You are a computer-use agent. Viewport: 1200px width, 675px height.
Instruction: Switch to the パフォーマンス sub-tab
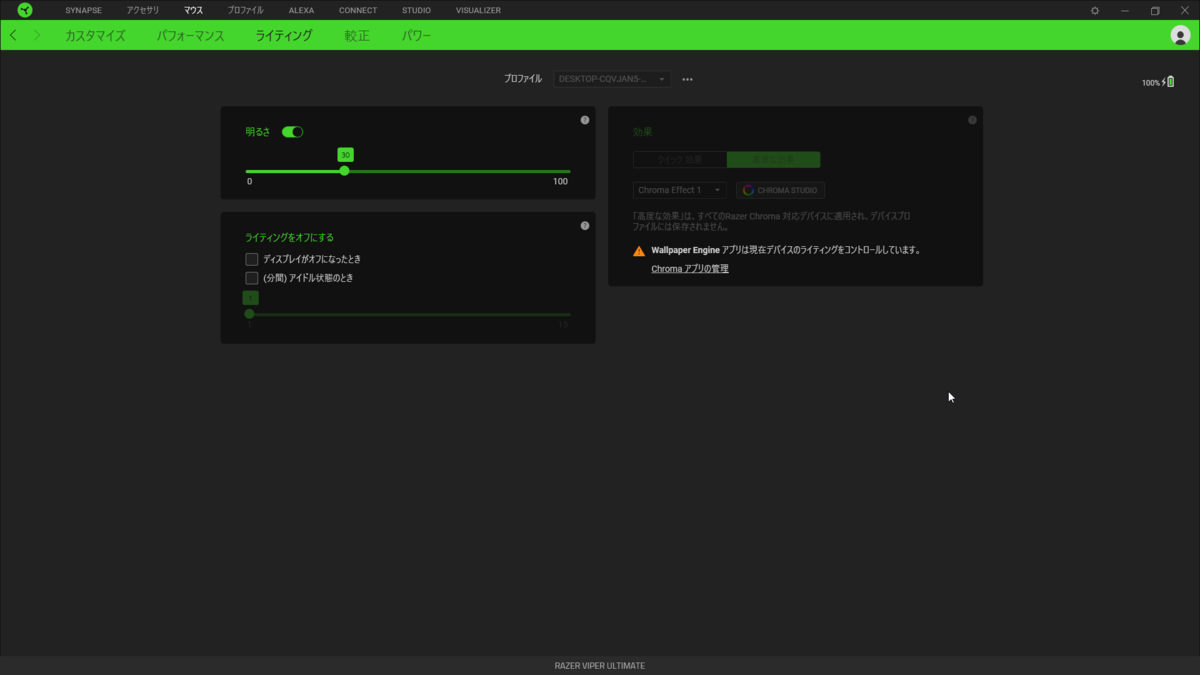(190, 36)
